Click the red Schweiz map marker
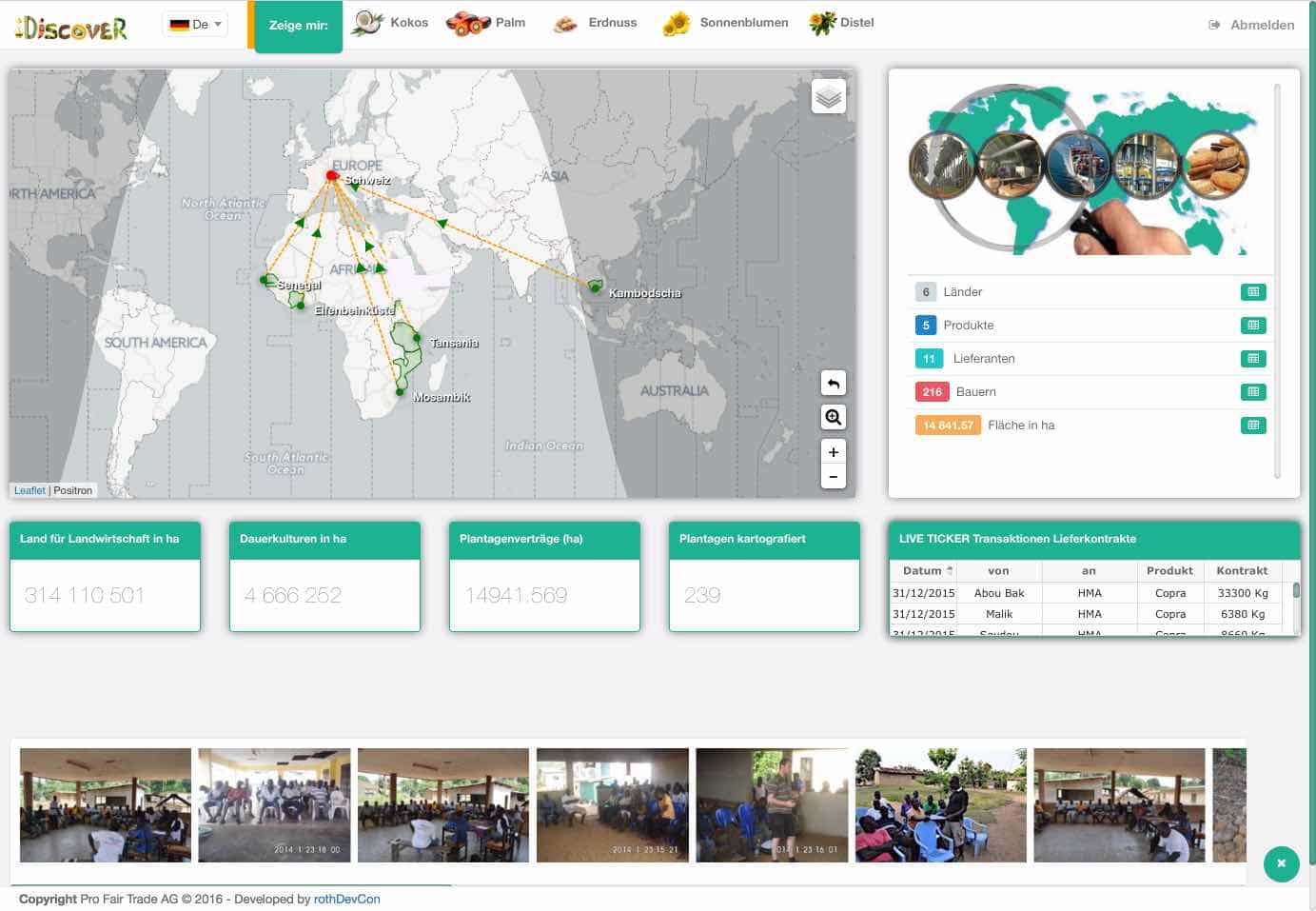This screenshot has width=1316, height=911. point(332,175)
